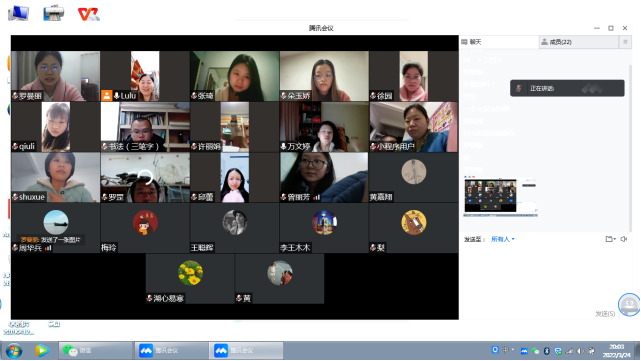This screenshot has width=641, height=361.
Task: Expand the arrow next to file icon
Action: (x=614, y=239)
